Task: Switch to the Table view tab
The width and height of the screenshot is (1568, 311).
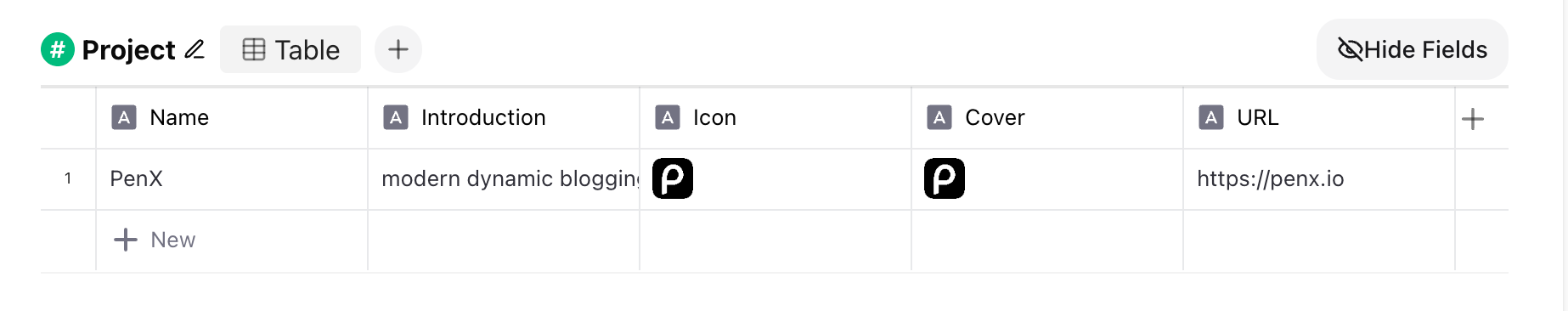Action: coord(290,49)
